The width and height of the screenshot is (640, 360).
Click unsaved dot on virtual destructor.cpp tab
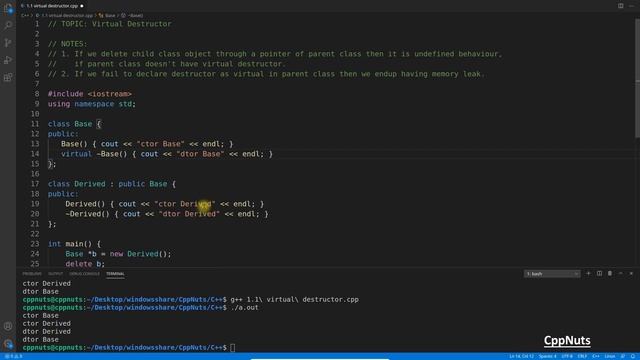82,6
